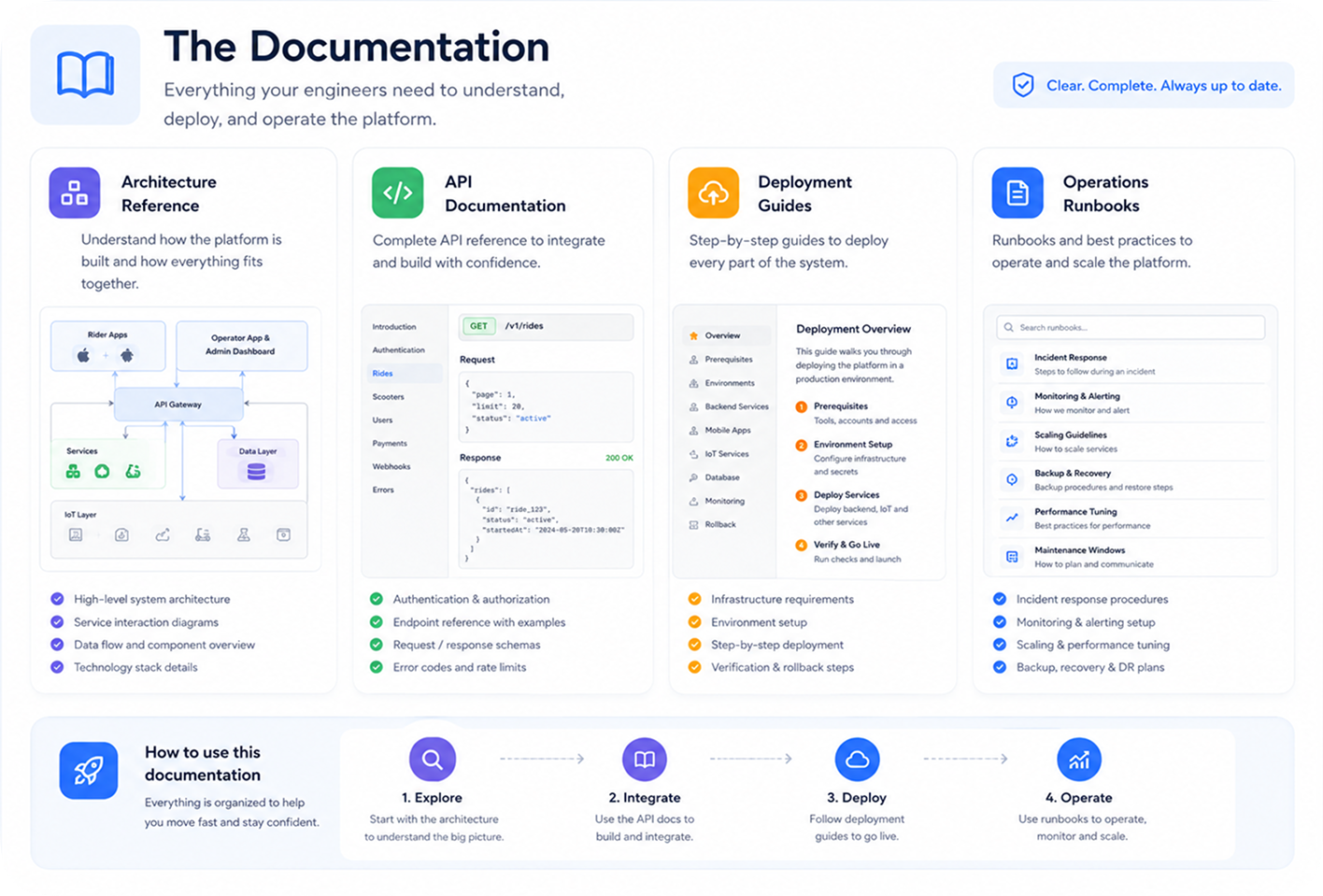
Task: Click the Scaling Guidelines runbook icon
Action: point(1012,441)
